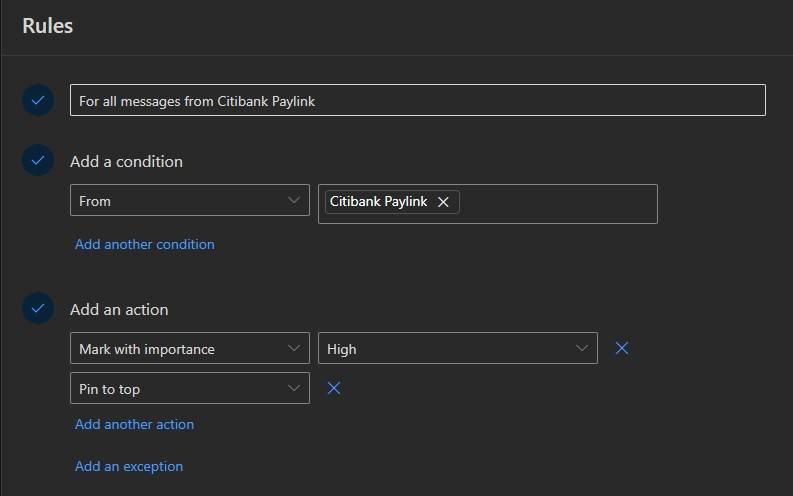793x496 pixels.
Task: Click the Add a condition section title
Action: pyautogui.click(x=126, y=161)
